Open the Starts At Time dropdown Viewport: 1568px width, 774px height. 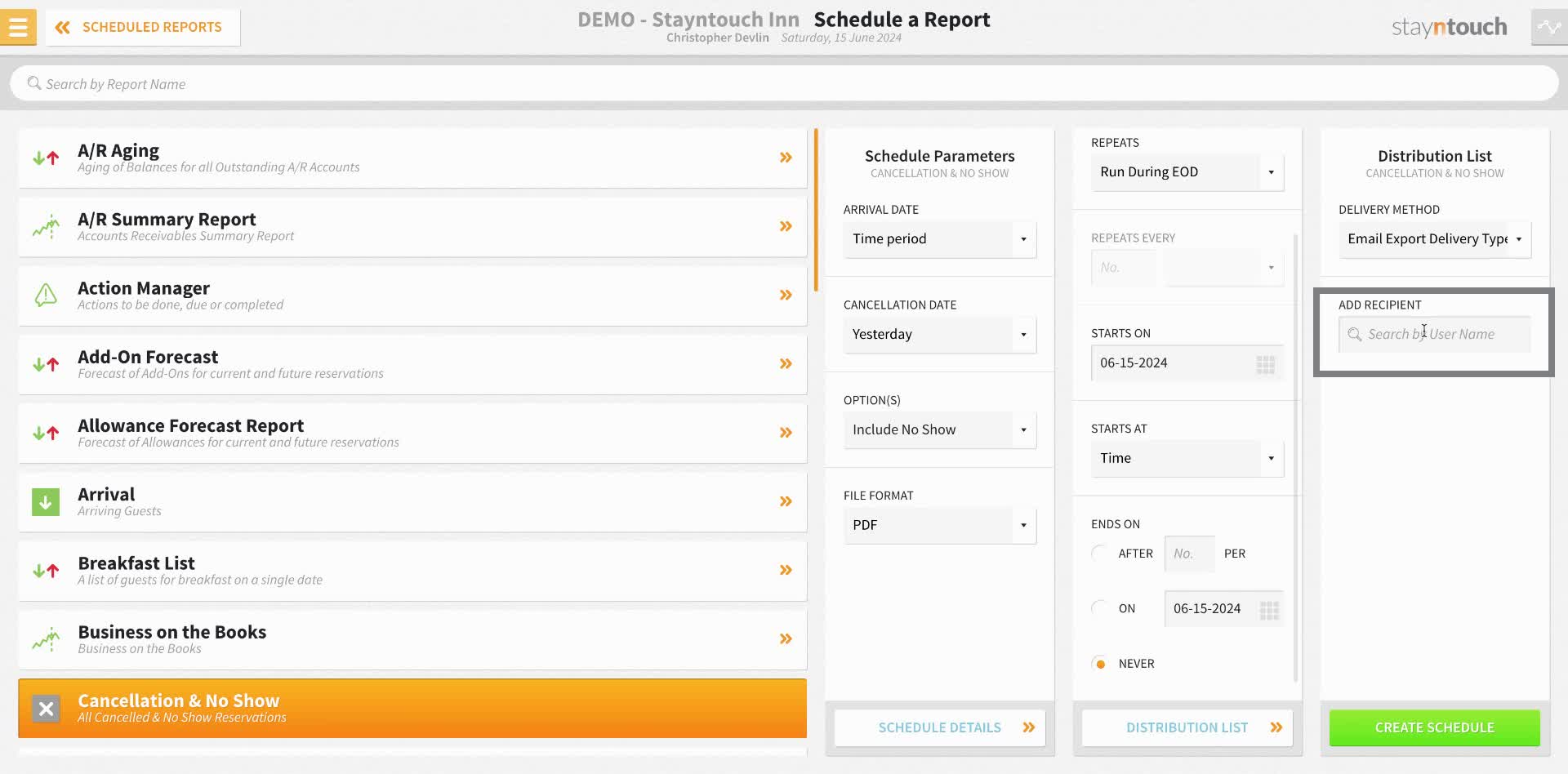coord(1187,459)
